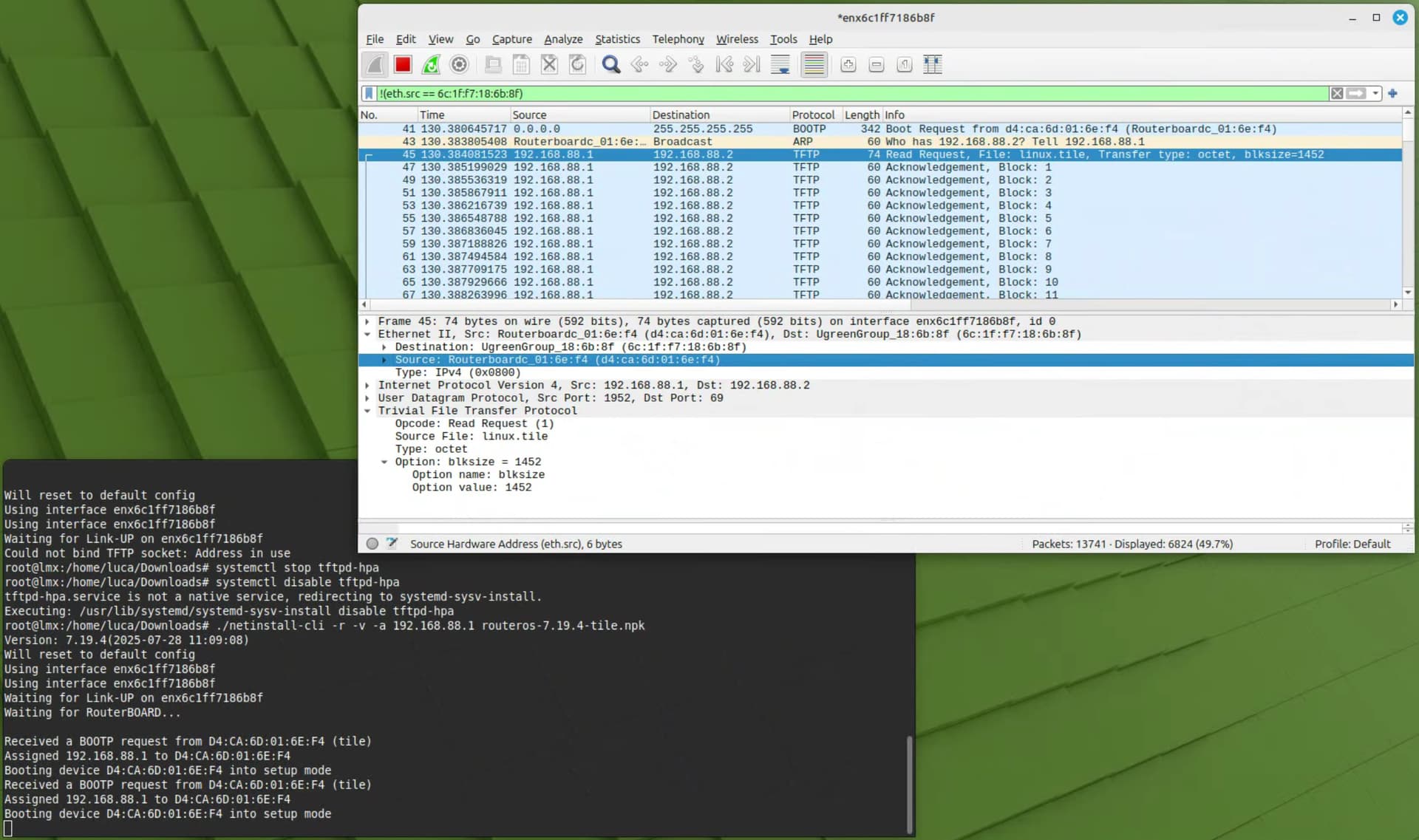Zoom in packet list text
Image resolution: width=1419 pixels, height=840 pixels.
848,65
